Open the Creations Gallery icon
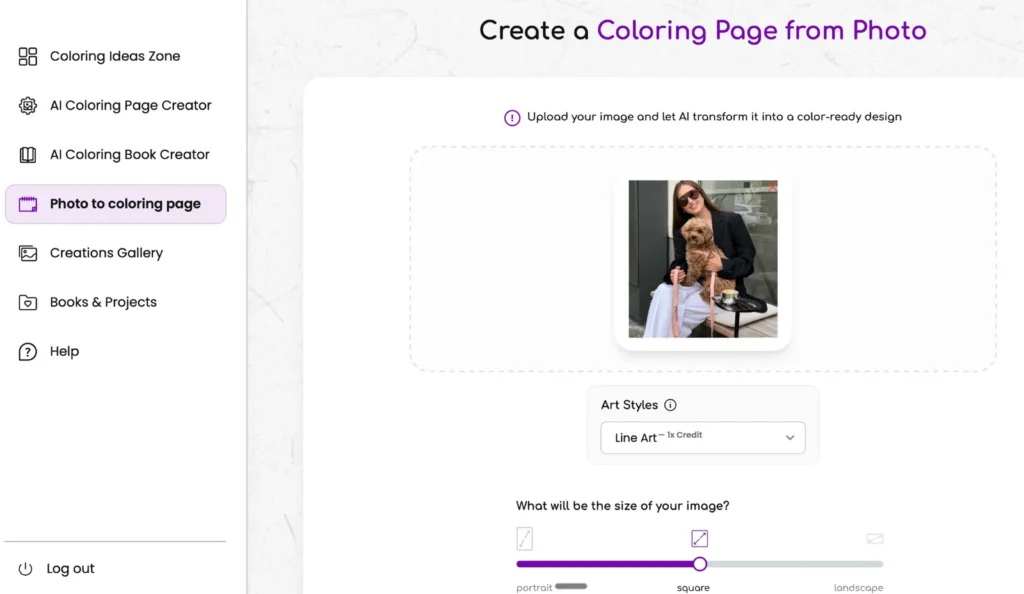This screenshot has height=594, width=1024. coord(28,253)
